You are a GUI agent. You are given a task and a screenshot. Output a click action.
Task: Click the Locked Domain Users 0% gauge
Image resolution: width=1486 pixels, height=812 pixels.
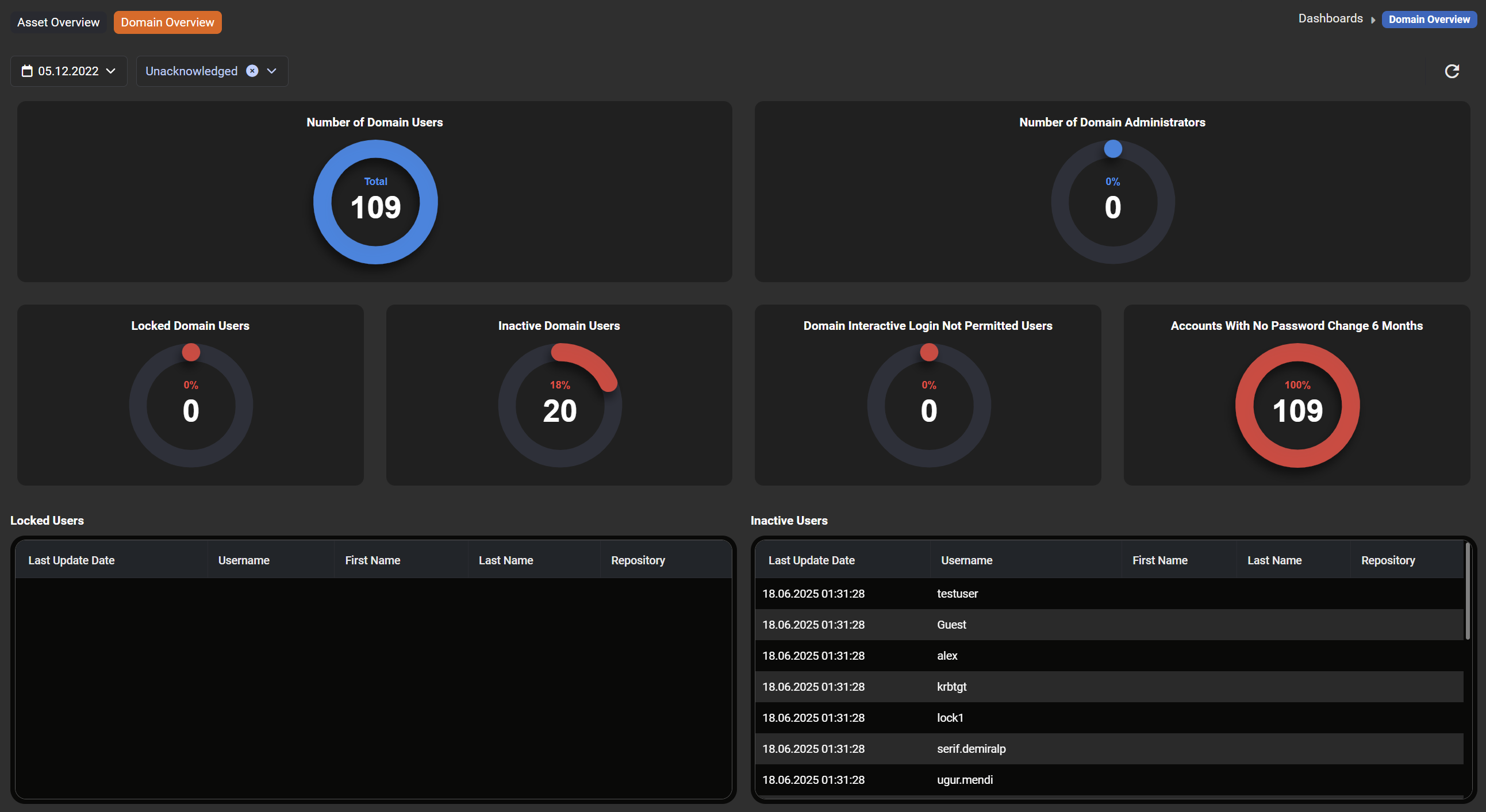coord(190,405)
